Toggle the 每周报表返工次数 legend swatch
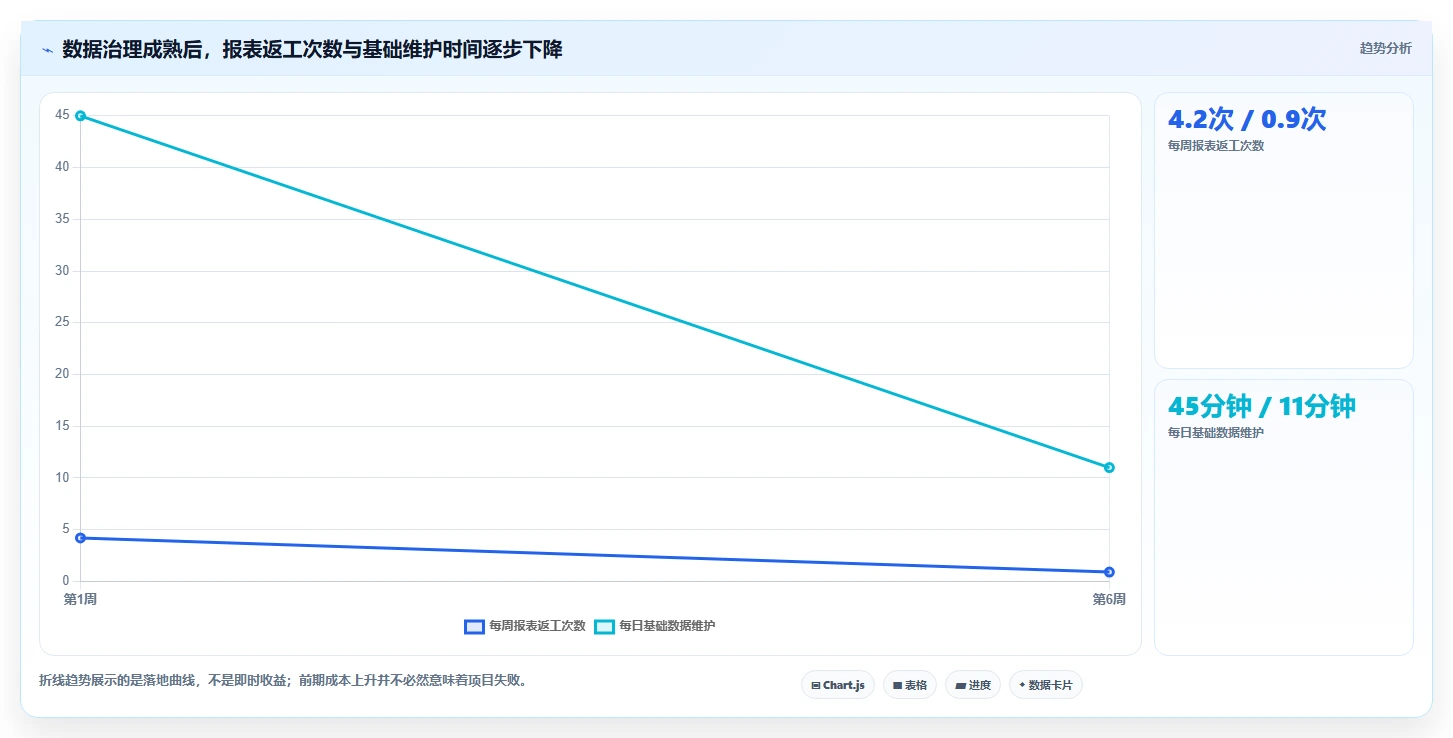The image size is (1453, 738). [x=474, y=627]
